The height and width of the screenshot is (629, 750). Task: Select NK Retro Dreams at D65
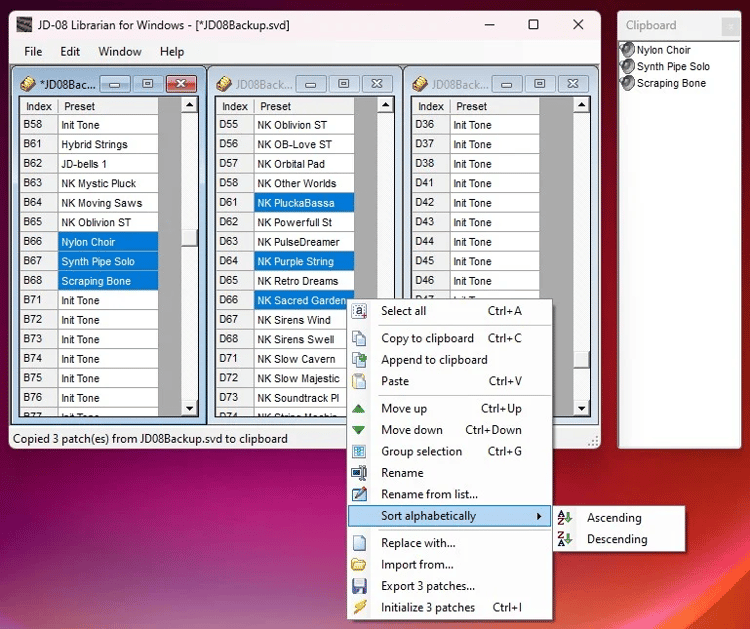(x=304, y=281)
